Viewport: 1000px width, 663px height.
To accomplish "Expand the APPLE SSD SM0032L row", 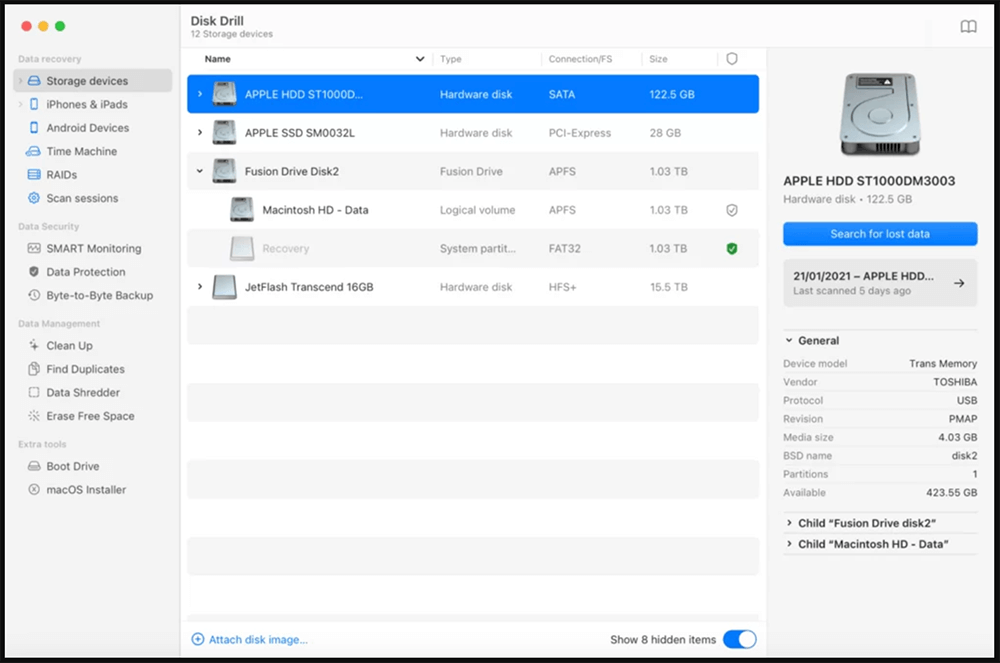I will pyautogui.click(x=200, y=133).
